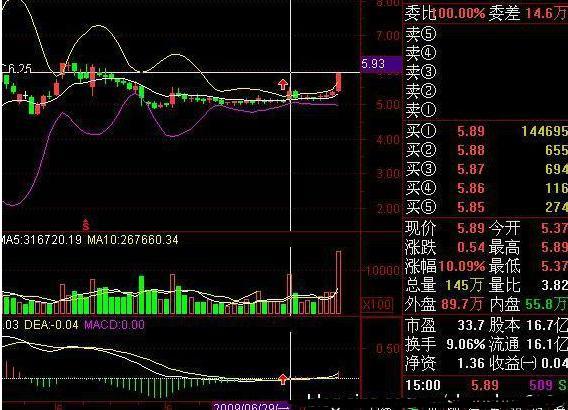
Task: Select the 卖① ask row
Action: [x=486, y=109]
